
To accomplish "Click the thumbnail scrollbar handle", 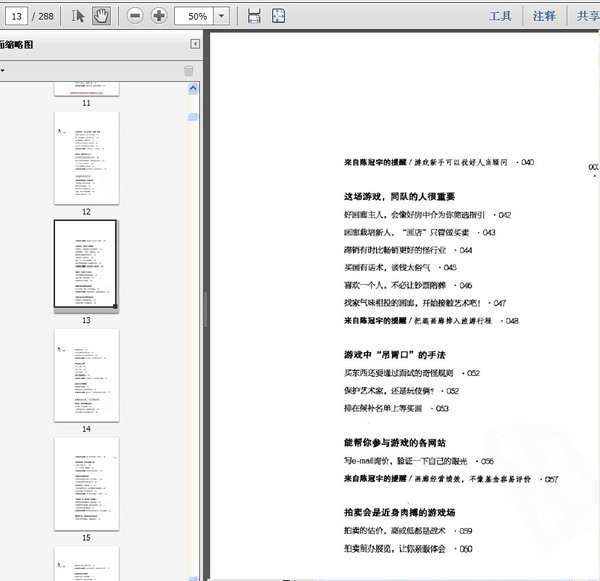I will [193, 116].
